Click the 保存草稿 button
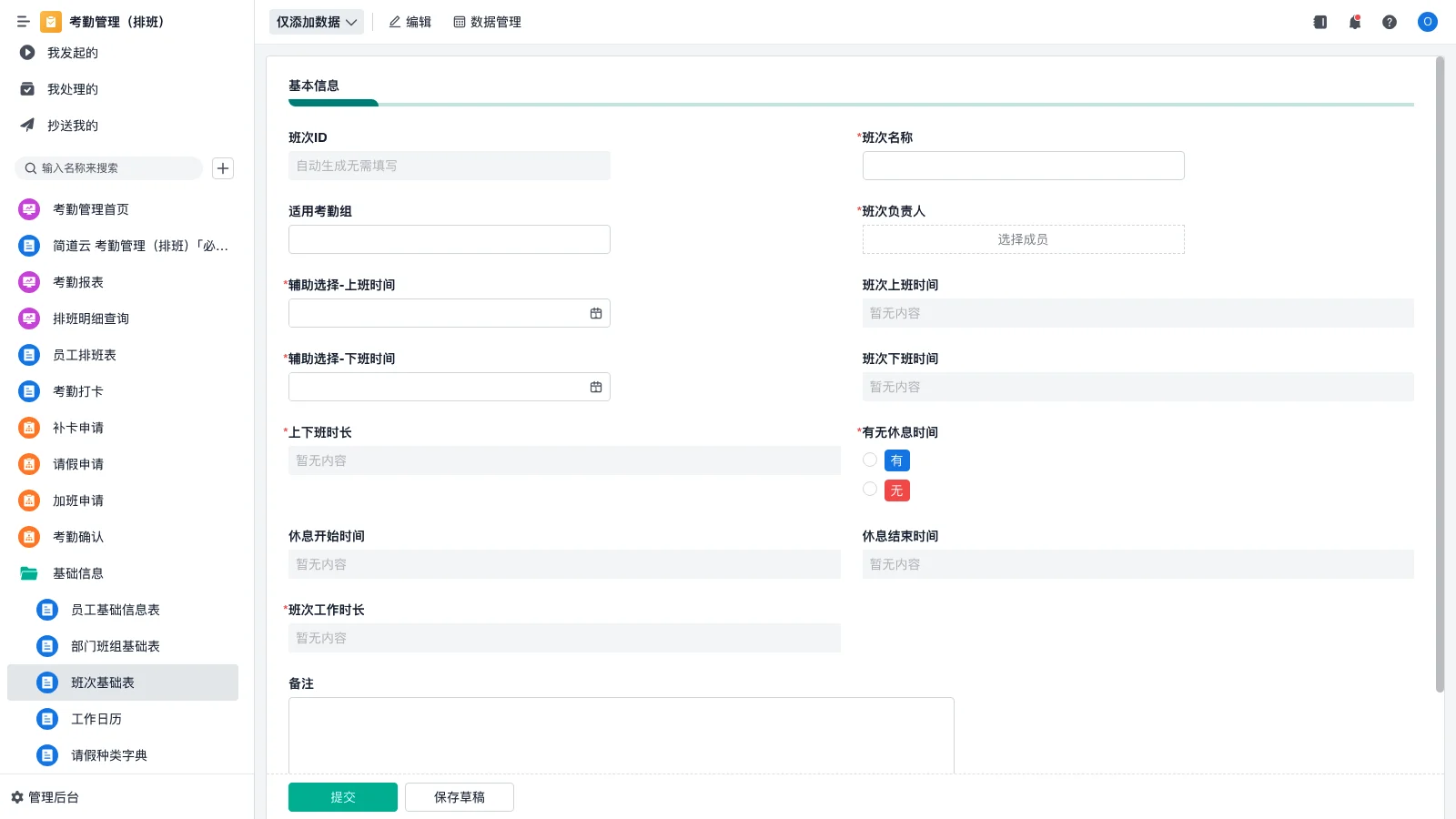 click(460, 797)
